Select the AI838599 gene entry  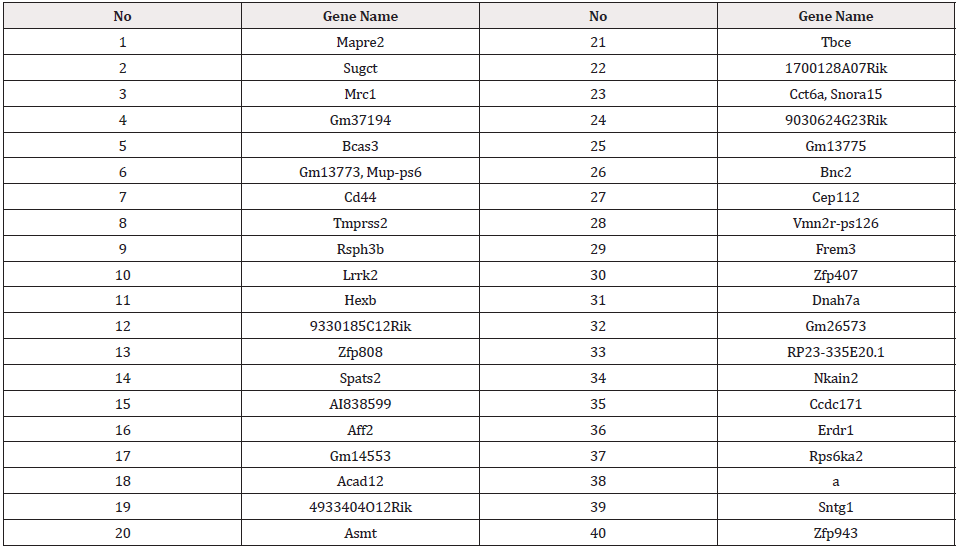[360, 404]
